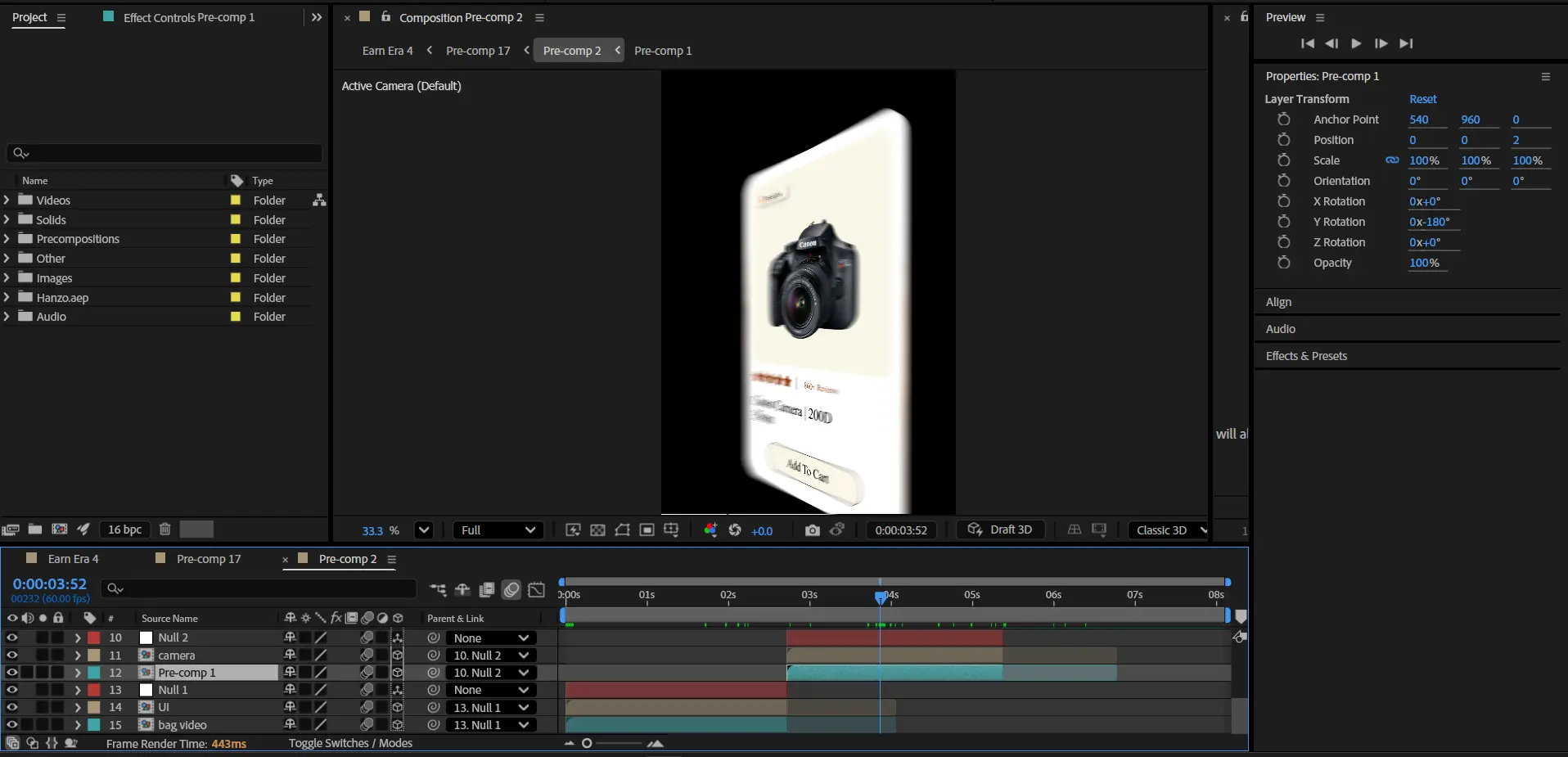Image resolution: width=1568 pixels, height=757 pixels.
Task: Switch to the Earn Era 4 timeline tab
Action: (x=73, y=559)
